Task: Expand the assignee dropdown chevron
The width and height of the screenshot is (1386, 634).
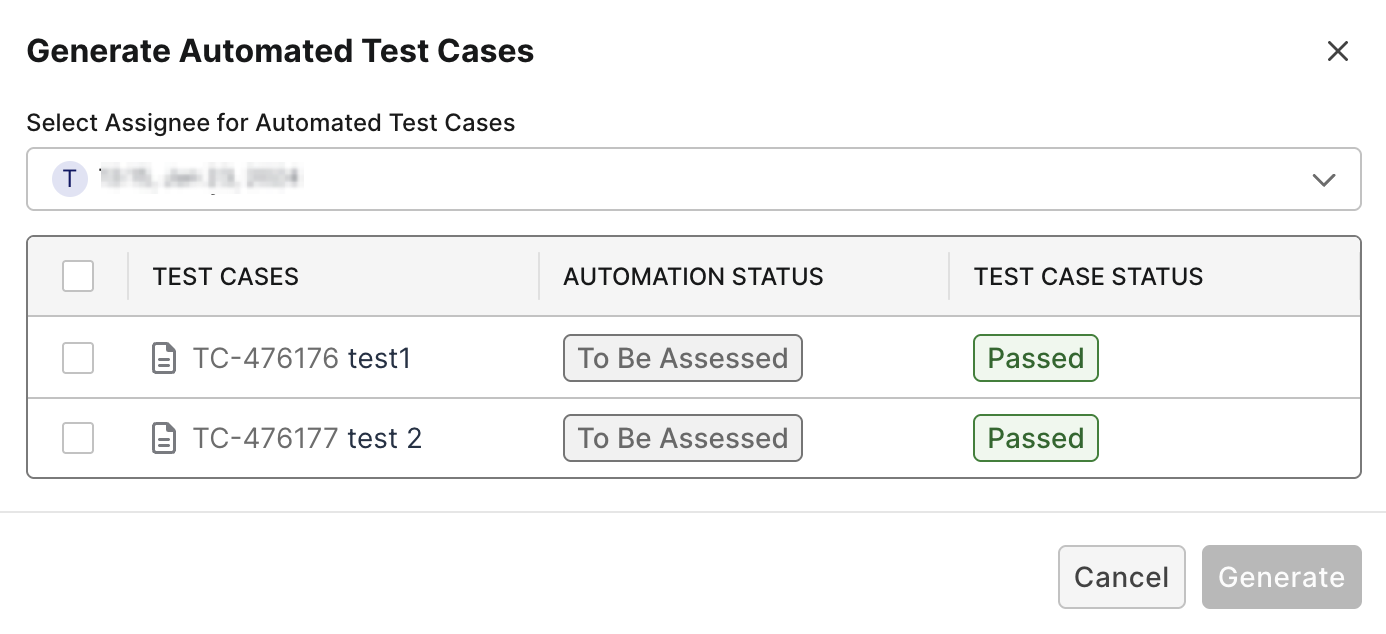Action: (1323, 180)
